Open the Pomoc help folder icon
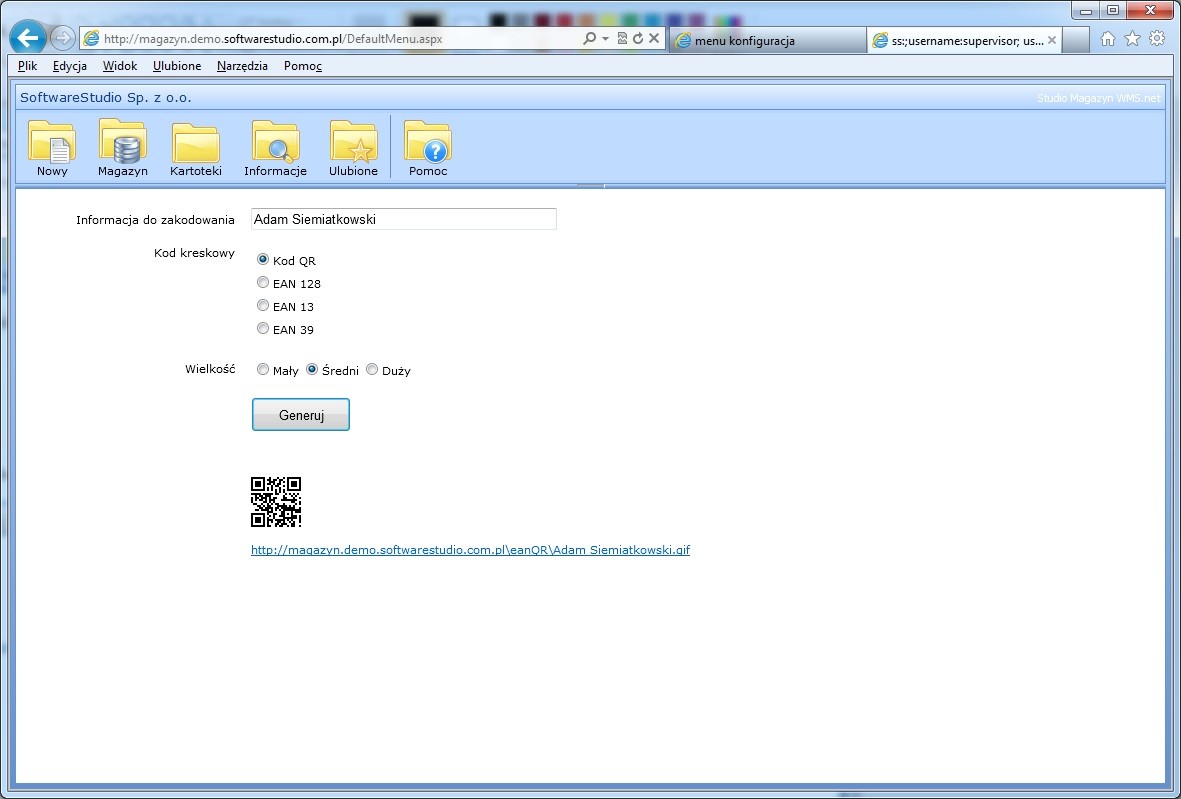This screenshot has width=1181, height=799. 427,142
